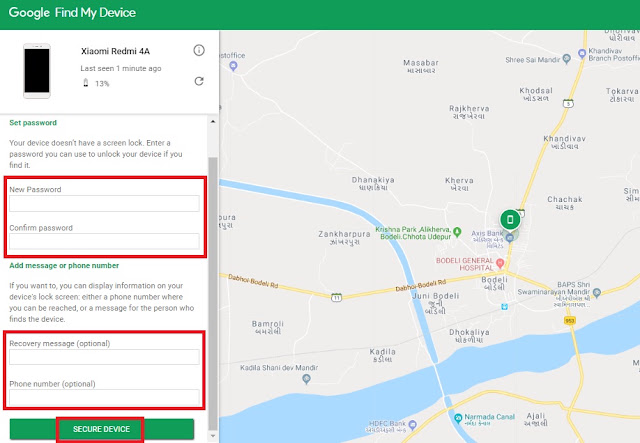Click the 'Set password' heading
This screenshot has height=443, width=640.
pos(33,122)
